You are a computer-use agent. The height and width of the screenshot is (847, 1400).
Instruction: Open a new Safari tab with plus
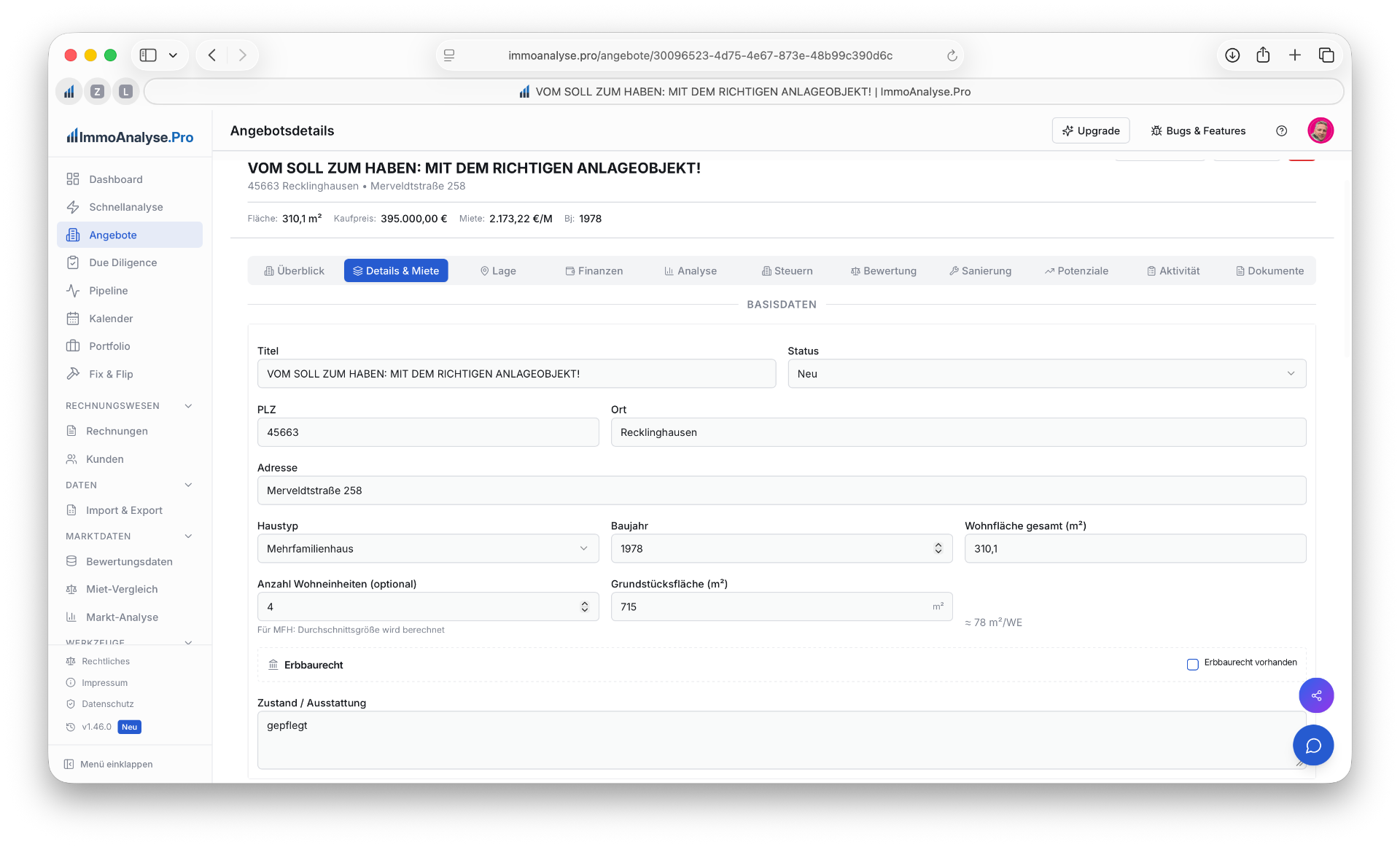pyautogui.click(x=1294, y=55)
